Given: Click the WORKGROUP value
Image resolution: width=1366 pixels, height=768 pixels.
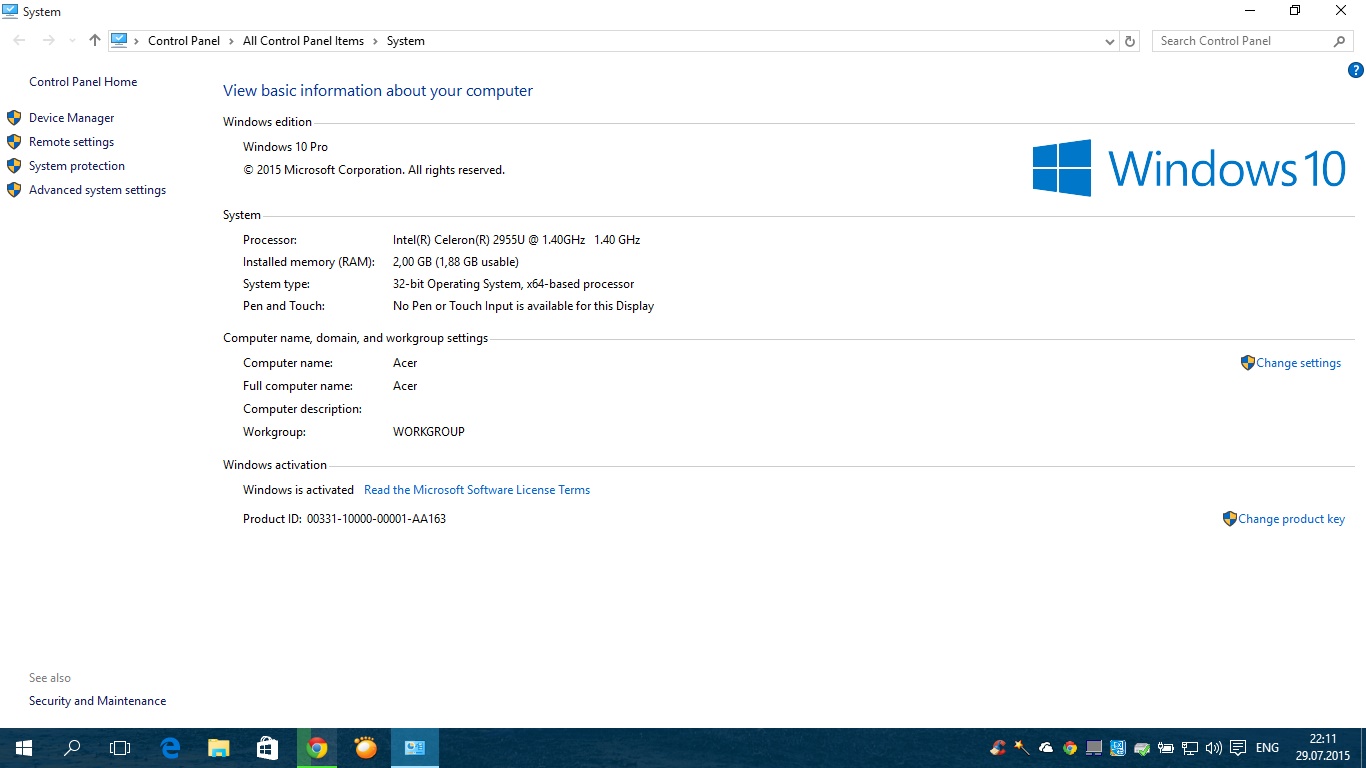Looking at the screenshot, I should (x=429, y=432).
